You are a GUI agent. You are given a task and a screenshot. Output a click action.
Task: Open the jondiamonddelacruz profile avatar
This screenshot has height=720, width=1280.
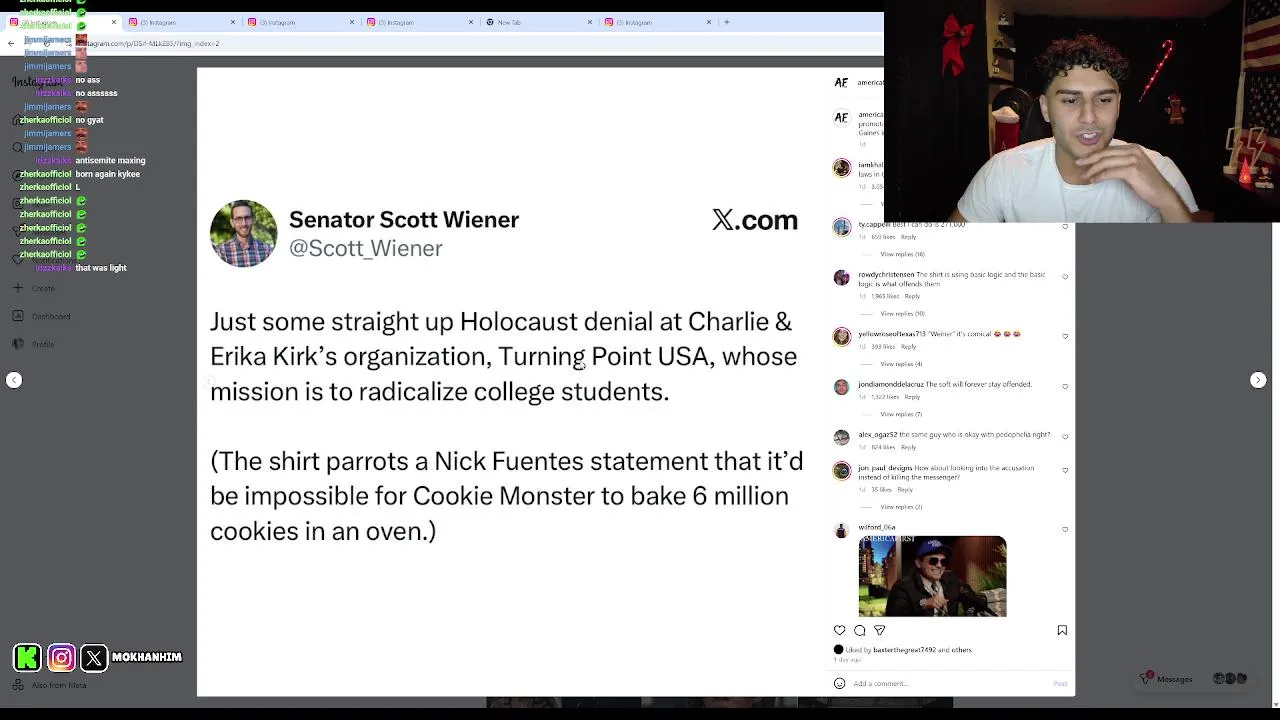tap(842, 387)
